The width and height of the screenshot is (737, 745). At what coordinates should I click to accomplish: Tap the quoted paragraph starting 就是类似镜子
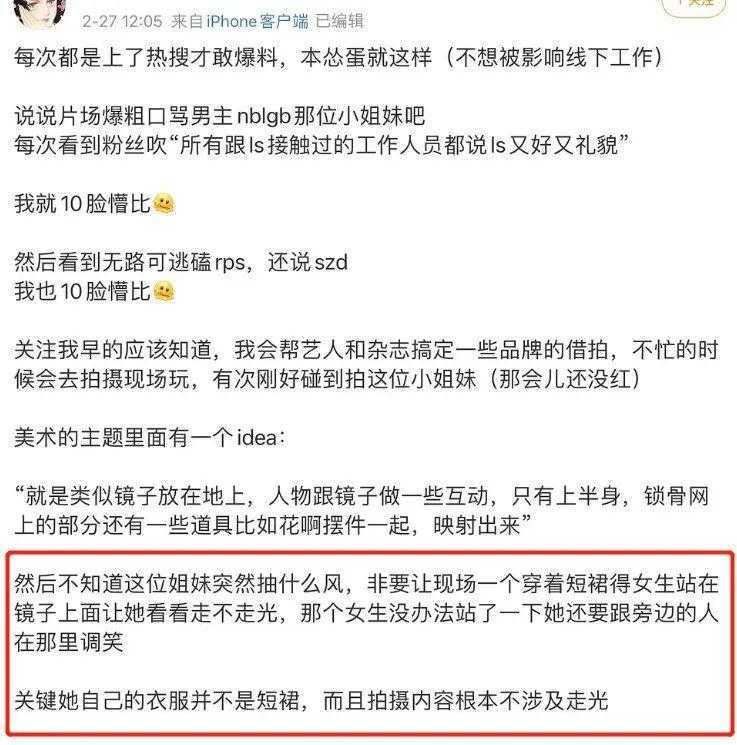[362, 511]
